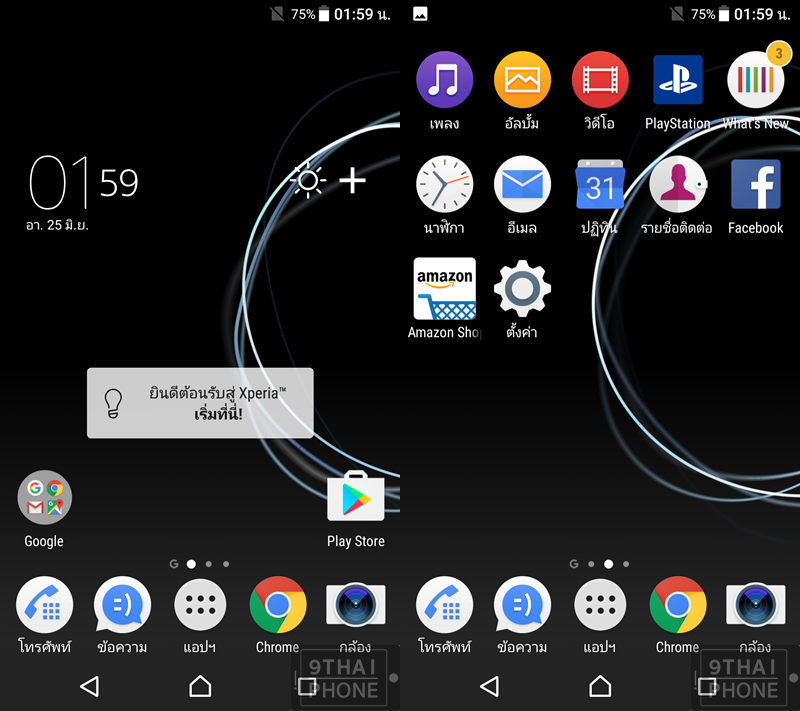This screenshot has height=711, width=800.
Task: Launch Chrome from left screen dock
Action: coord(278,605)
